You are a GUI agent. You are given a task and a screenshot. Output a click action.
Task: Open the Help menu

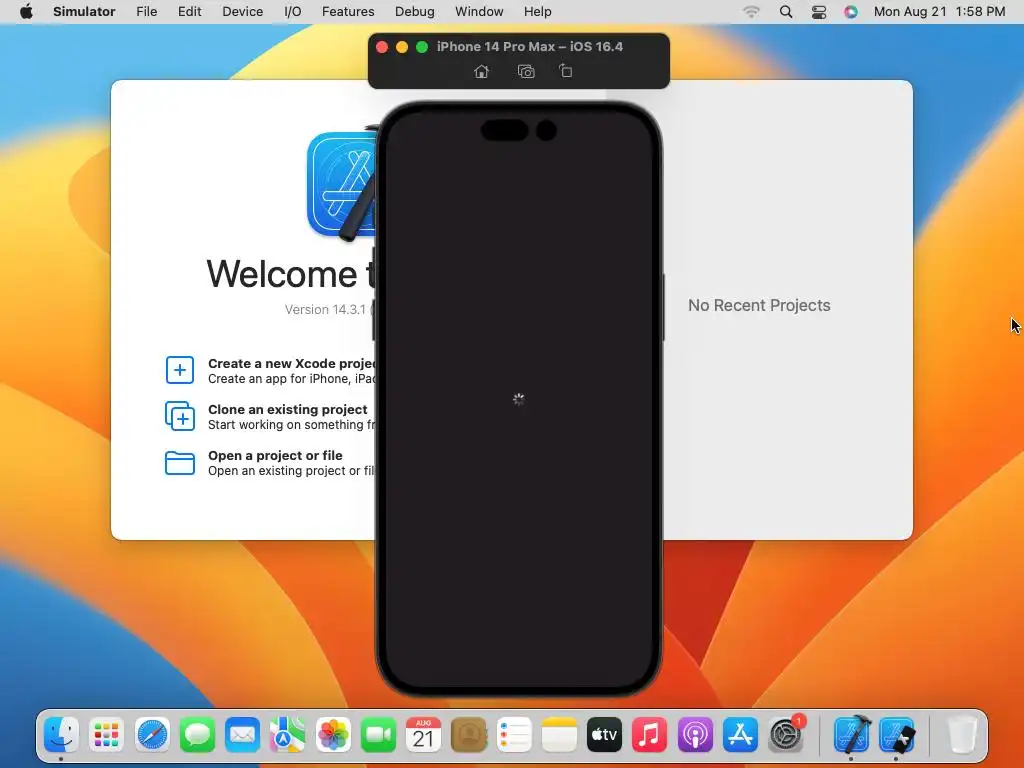(x=537, y=11)
